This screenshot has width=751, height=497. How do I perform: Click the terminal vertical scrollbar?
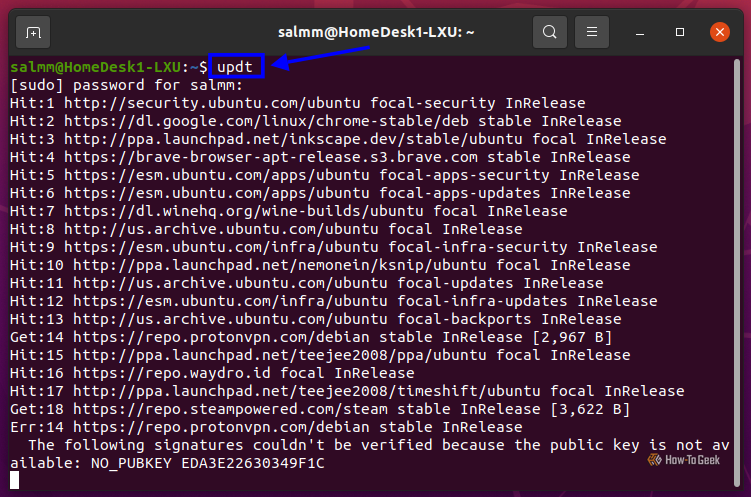point(737,273)
